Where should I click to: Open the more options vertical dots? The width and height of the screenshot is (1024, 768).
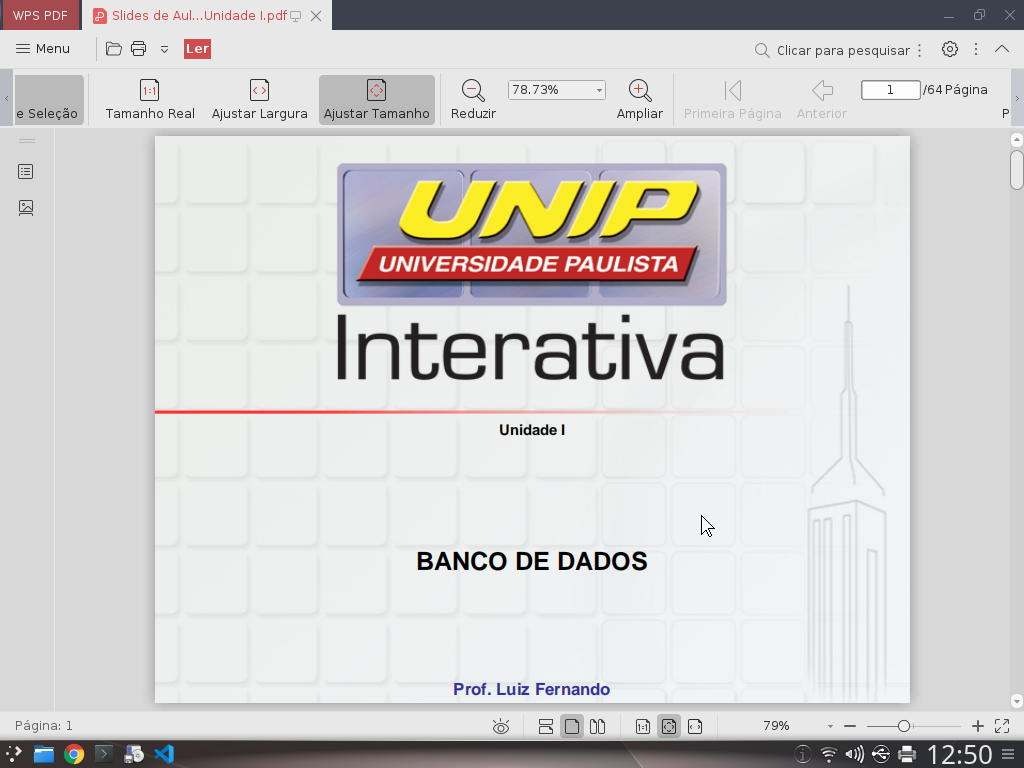976,49
